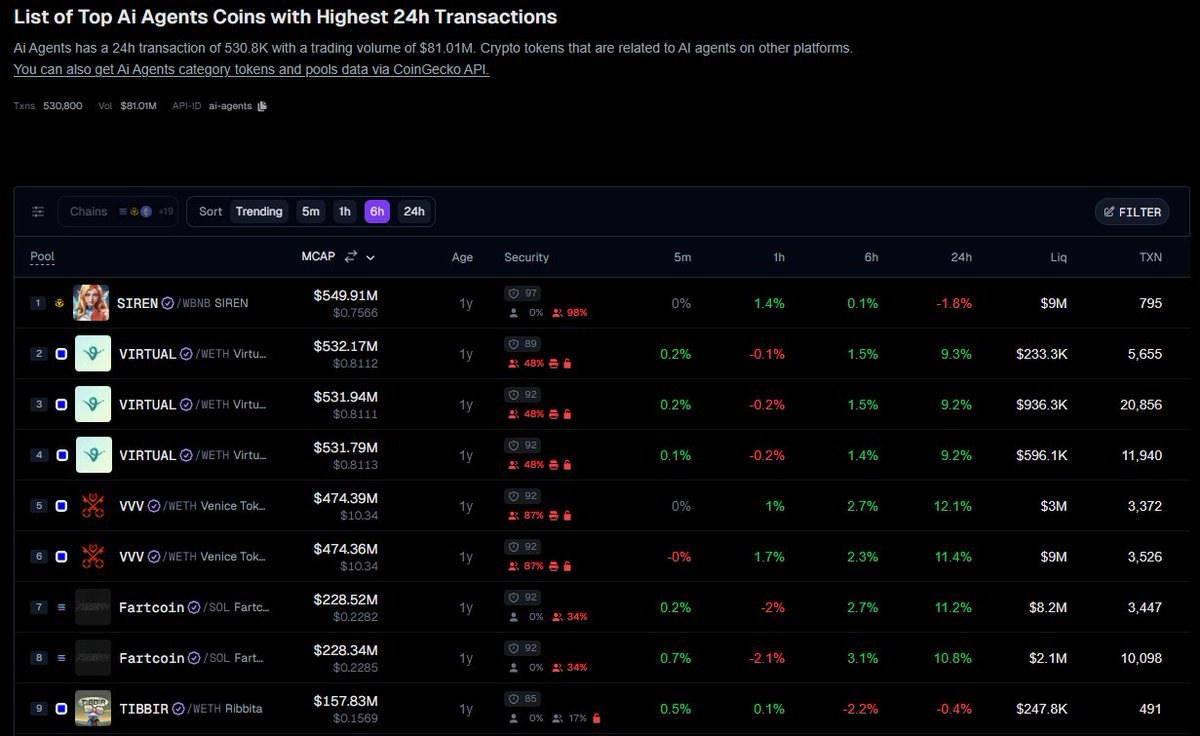Viewport: 1200px width, 736px height.
Task: Copy the ai-agents API-ID
Action: [x=262, y=106]
